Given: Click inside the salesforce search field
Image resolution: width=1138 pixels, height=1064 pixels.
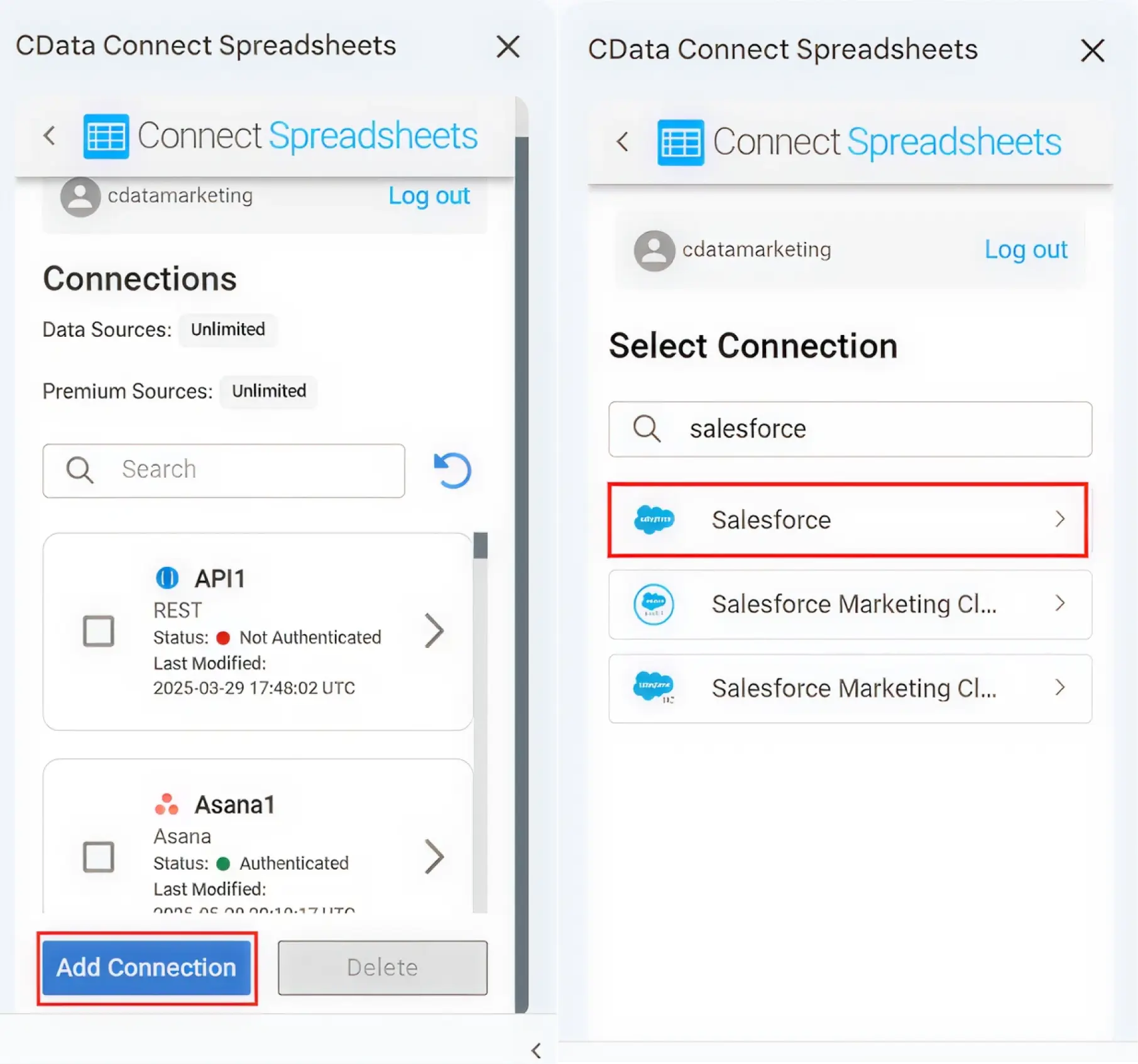Looking at the screenshot, I should (x=817, y=429).
